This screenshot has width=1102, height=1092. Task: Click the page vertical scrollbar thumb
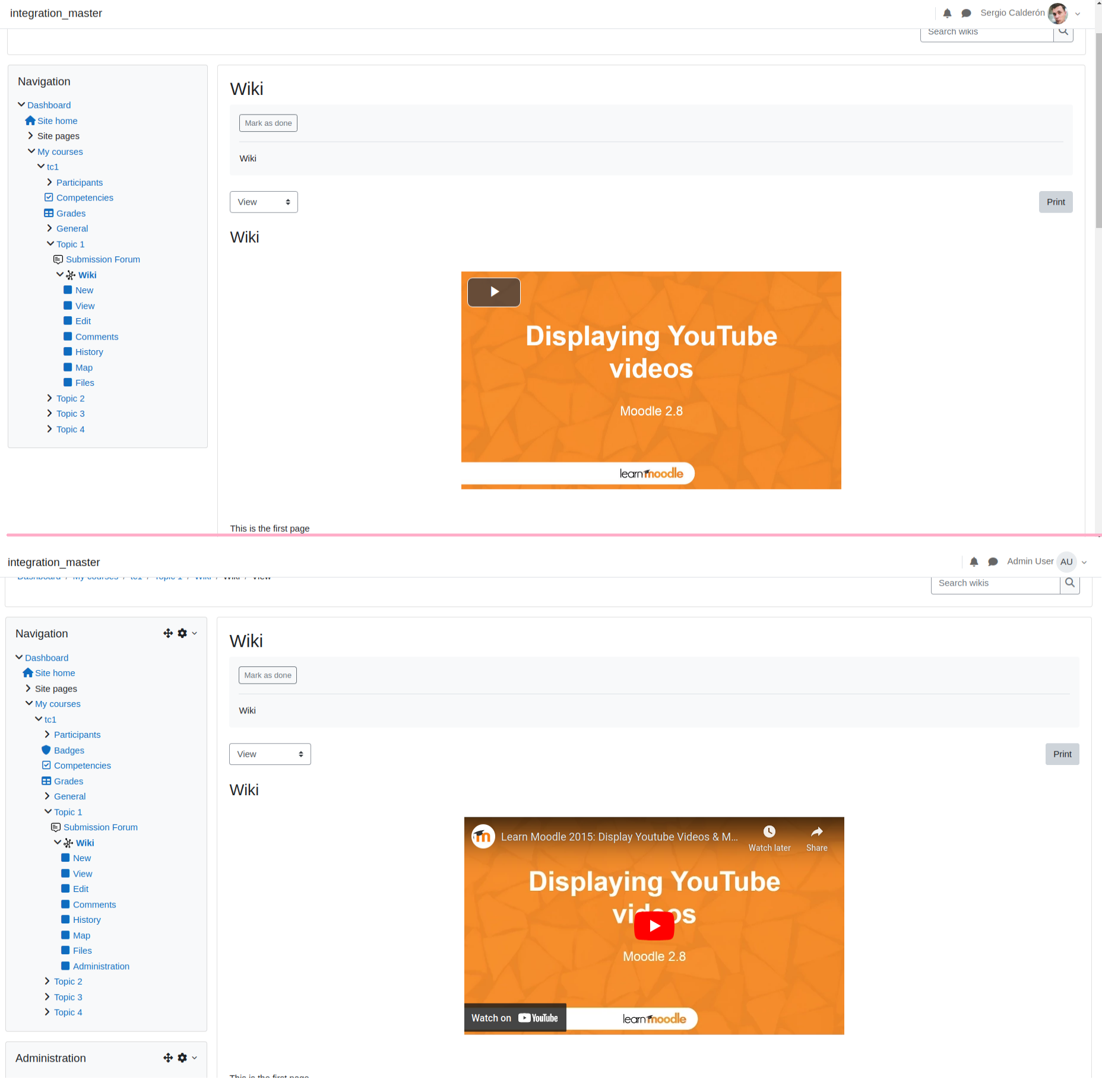click(1098, 131)
